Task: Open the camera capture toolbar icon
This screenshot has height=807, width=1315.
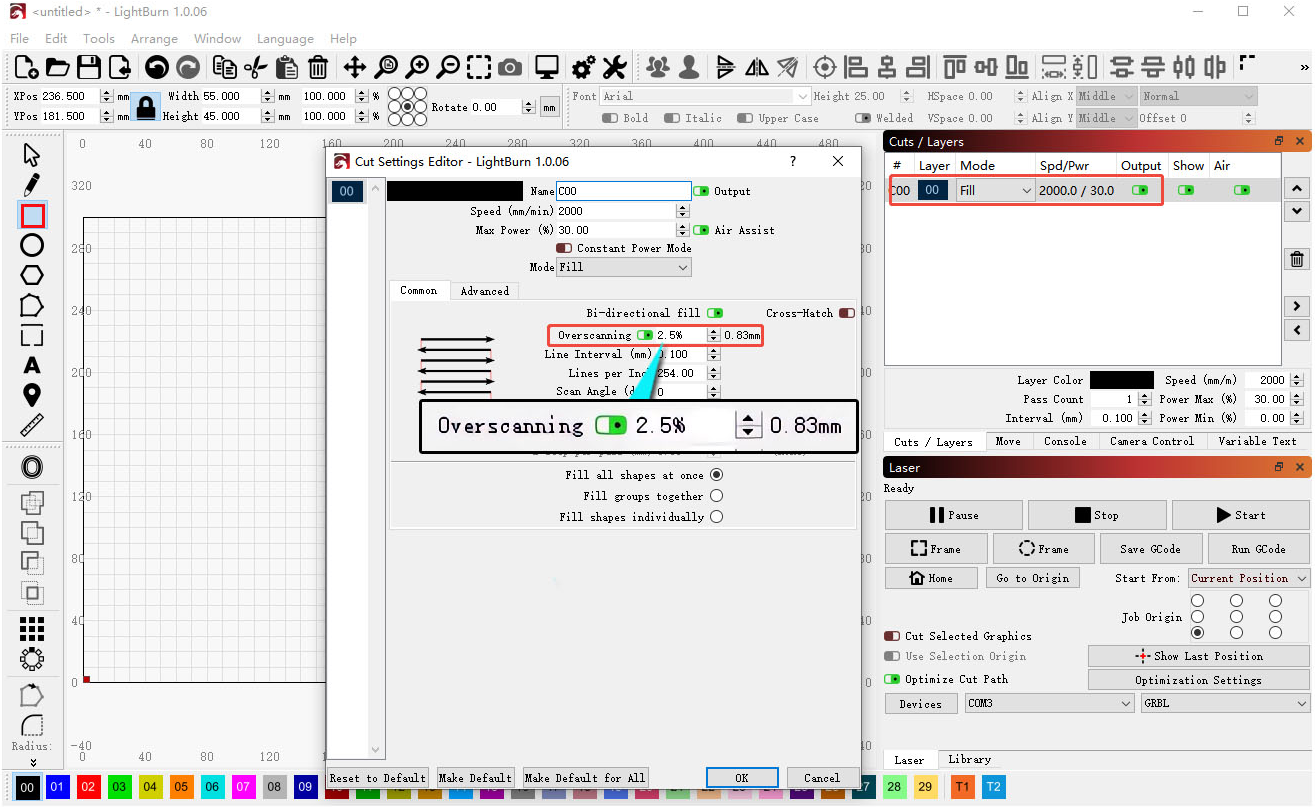Action: click(510, 67)
